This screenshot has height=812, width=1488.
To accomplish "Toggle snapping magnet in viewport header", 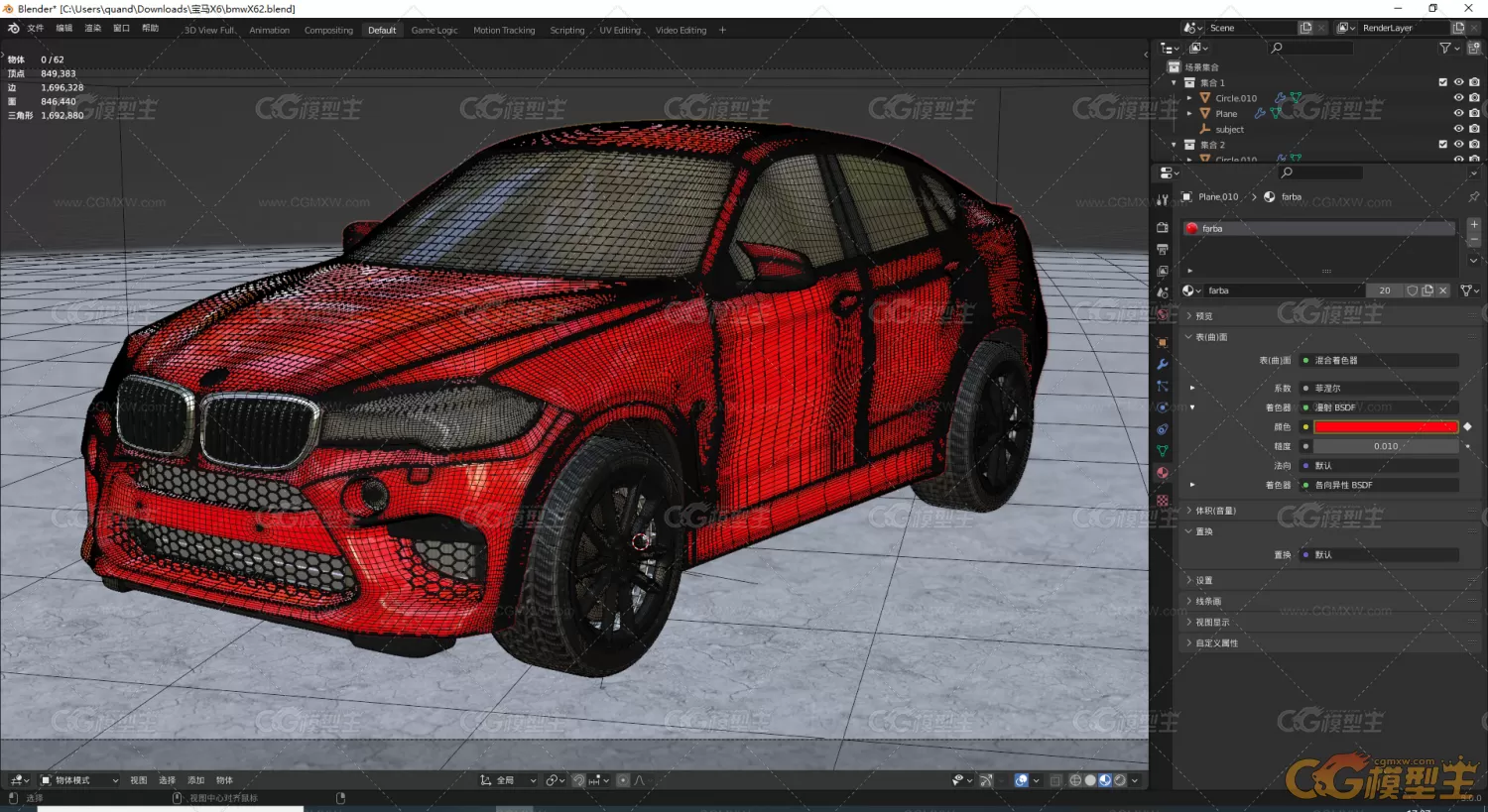I will tap(579, 780).
